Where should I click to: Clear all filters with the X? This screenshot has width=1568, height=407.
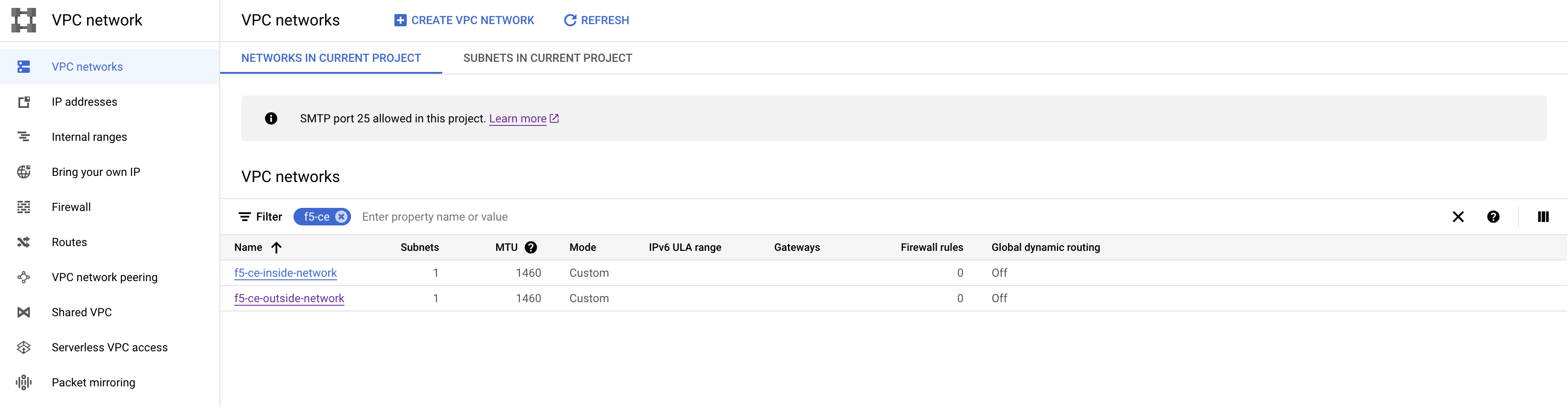coord(1458,217)
